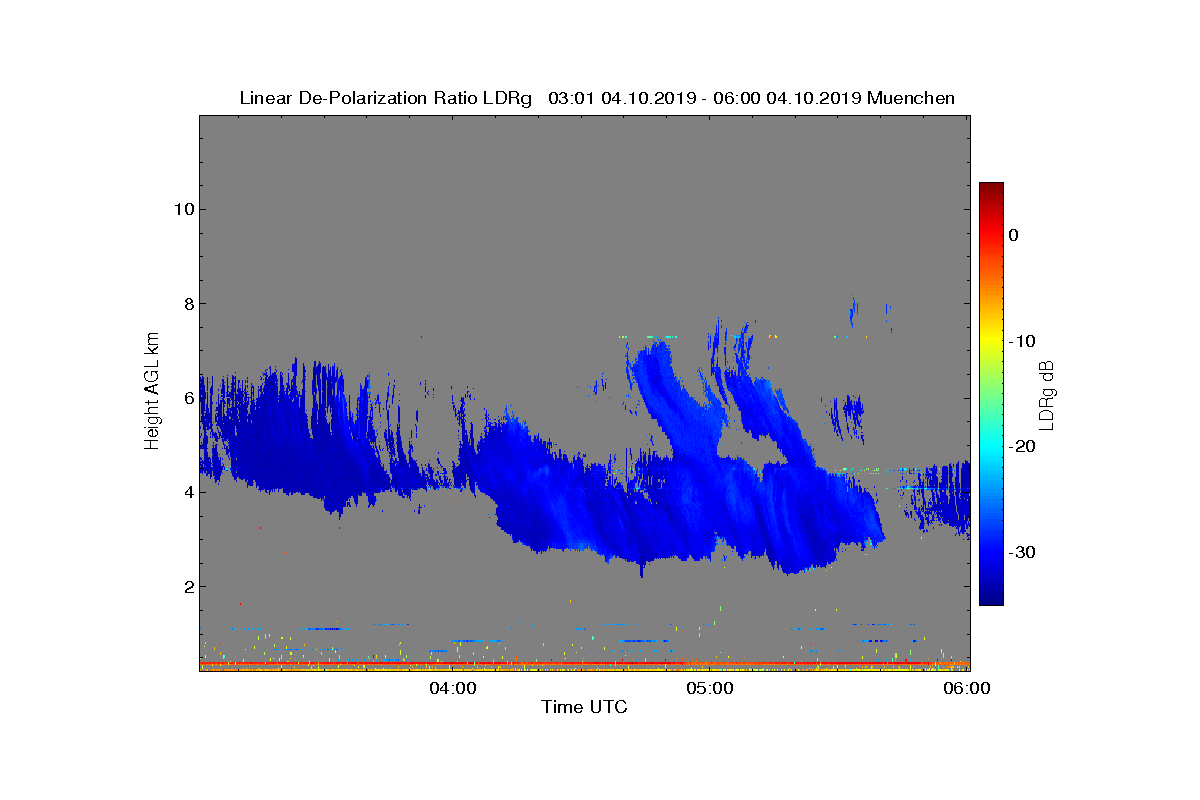Click the 06:00 time axis label
The height and width of the screenshot is (800, 1200).
click(x=967, y=688)
